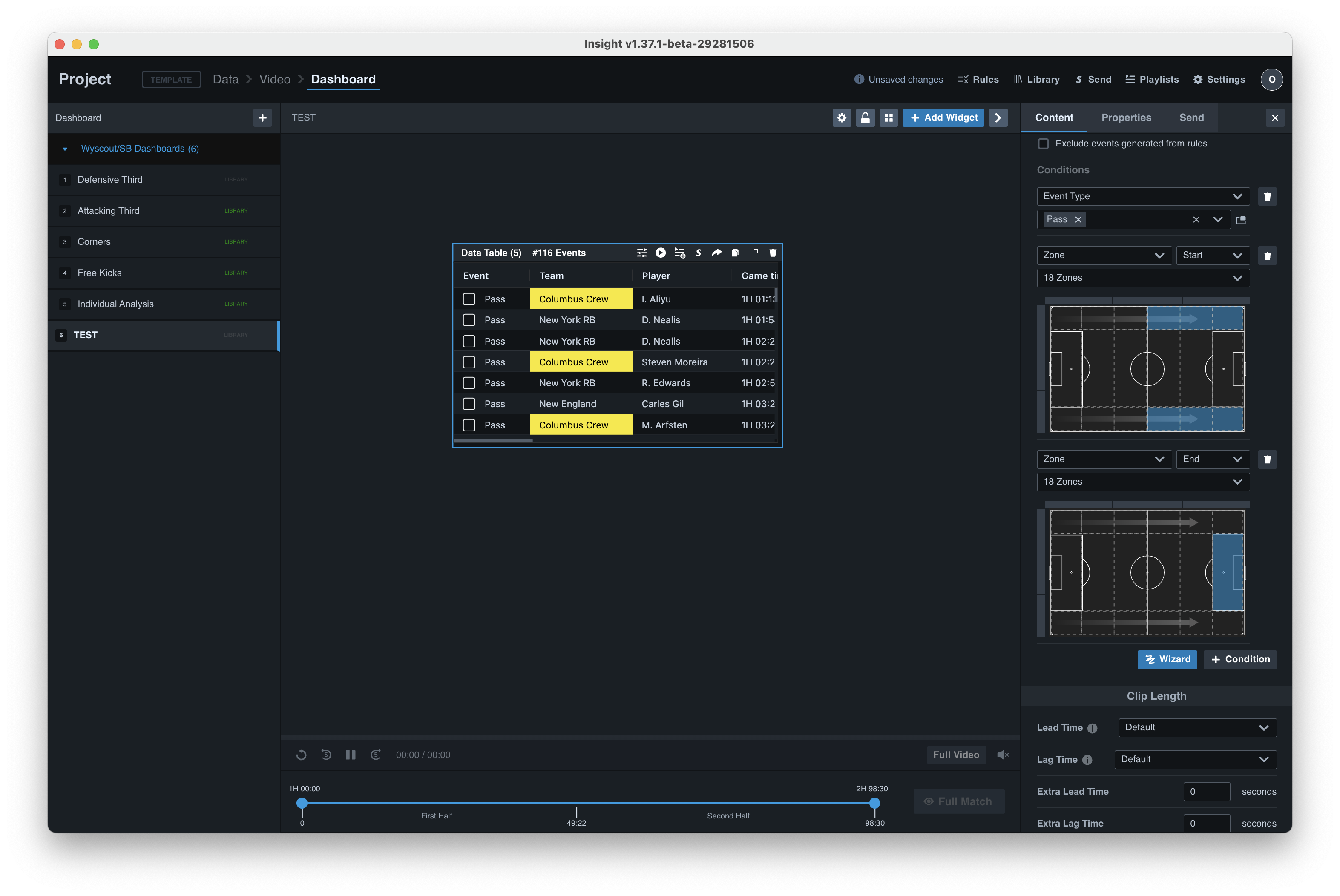Launch the condition Wizard
1340x896 pixels.
pos(1167,659)
